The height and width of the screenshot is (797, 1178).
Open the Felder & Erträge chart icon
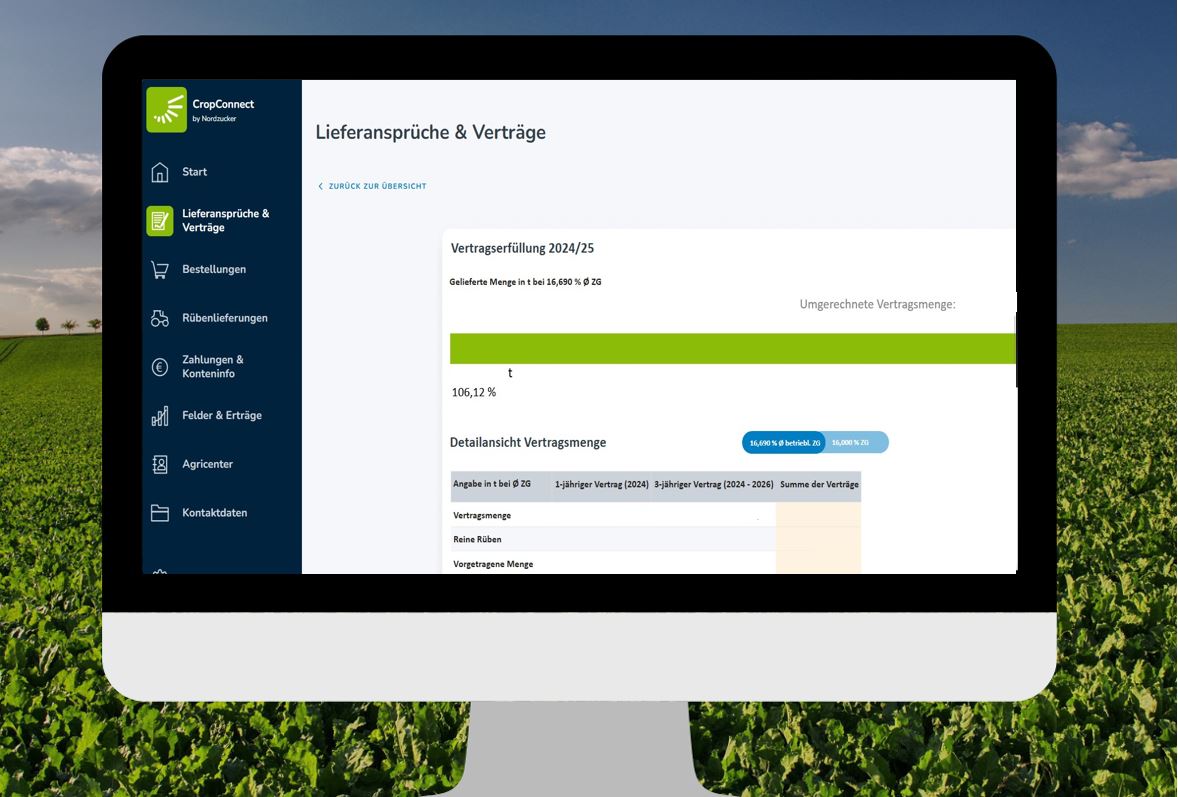[160, 415]
